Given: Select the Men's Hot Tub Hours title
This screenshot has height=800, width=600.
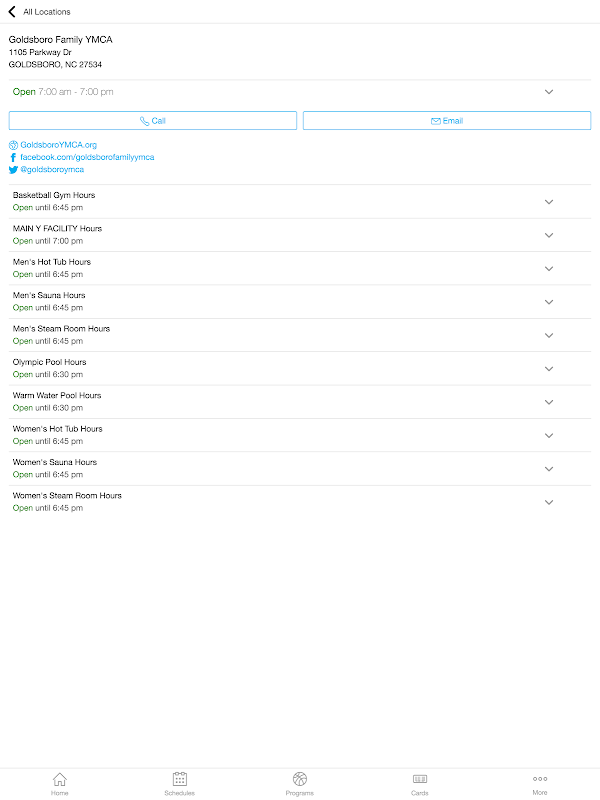Looking at the screenshot, I should click(52, 262).
